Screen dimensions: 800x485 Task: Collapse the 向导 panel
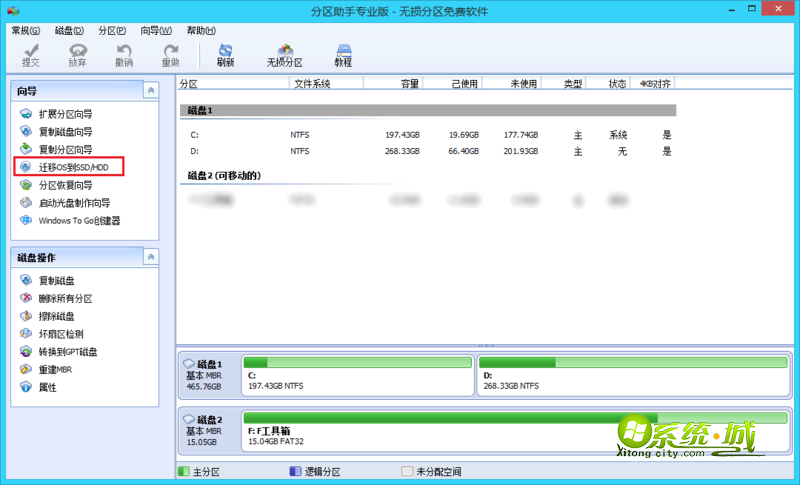(151, 90)
